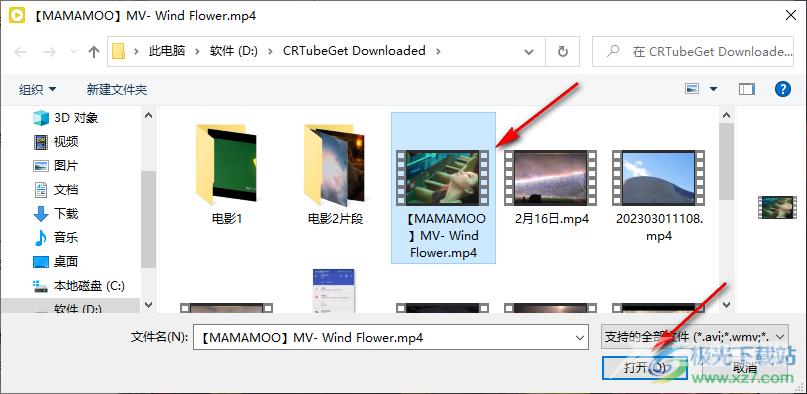Select 音乐 in the navigation pane
The image size is (807, 394).
pos(56,238)
